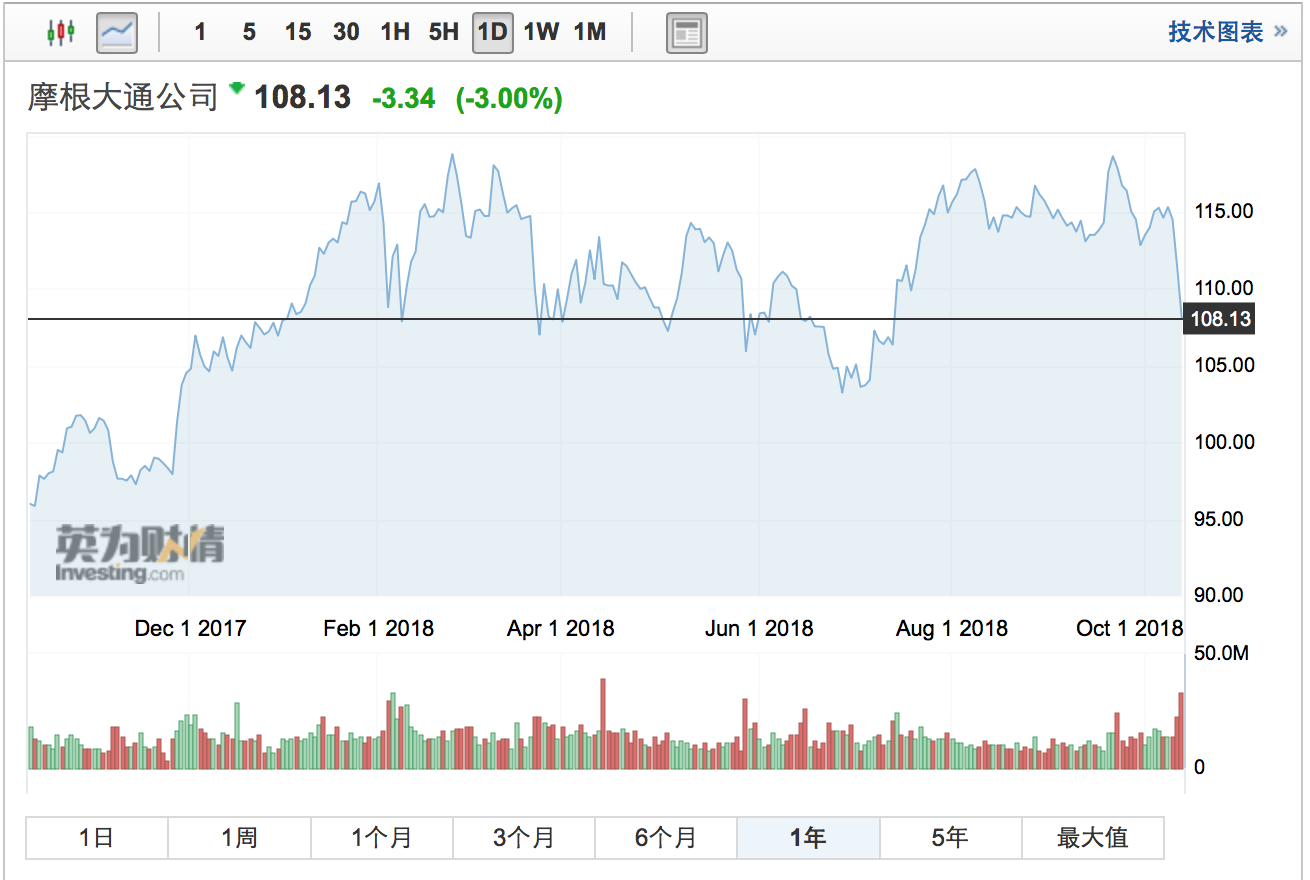Viewport: 1310px width, 880px height.
Task: Click the Jun 1 2018 date label
Action: pyautogui.click(x=759, y=628)
